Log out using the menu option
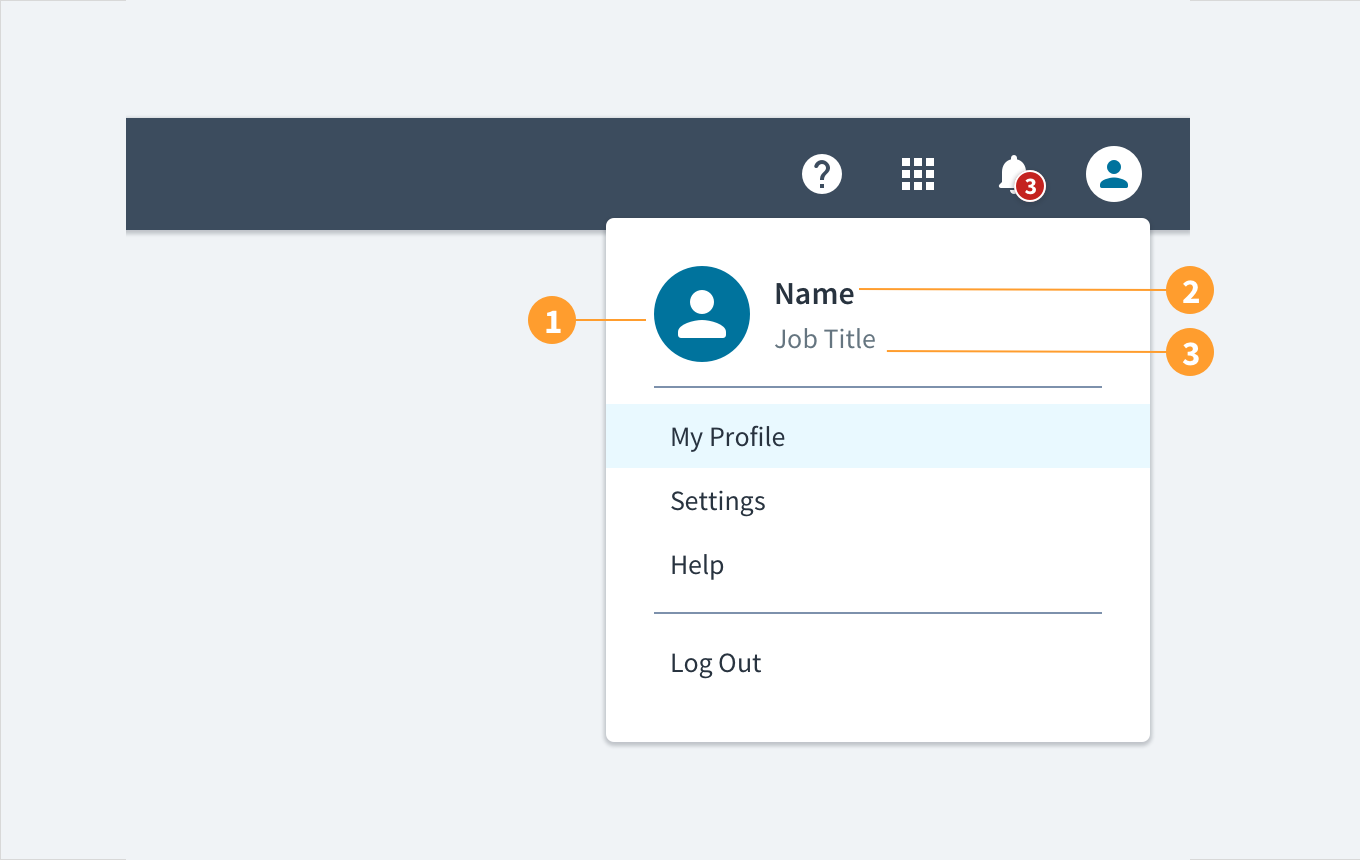 [716, 662]
